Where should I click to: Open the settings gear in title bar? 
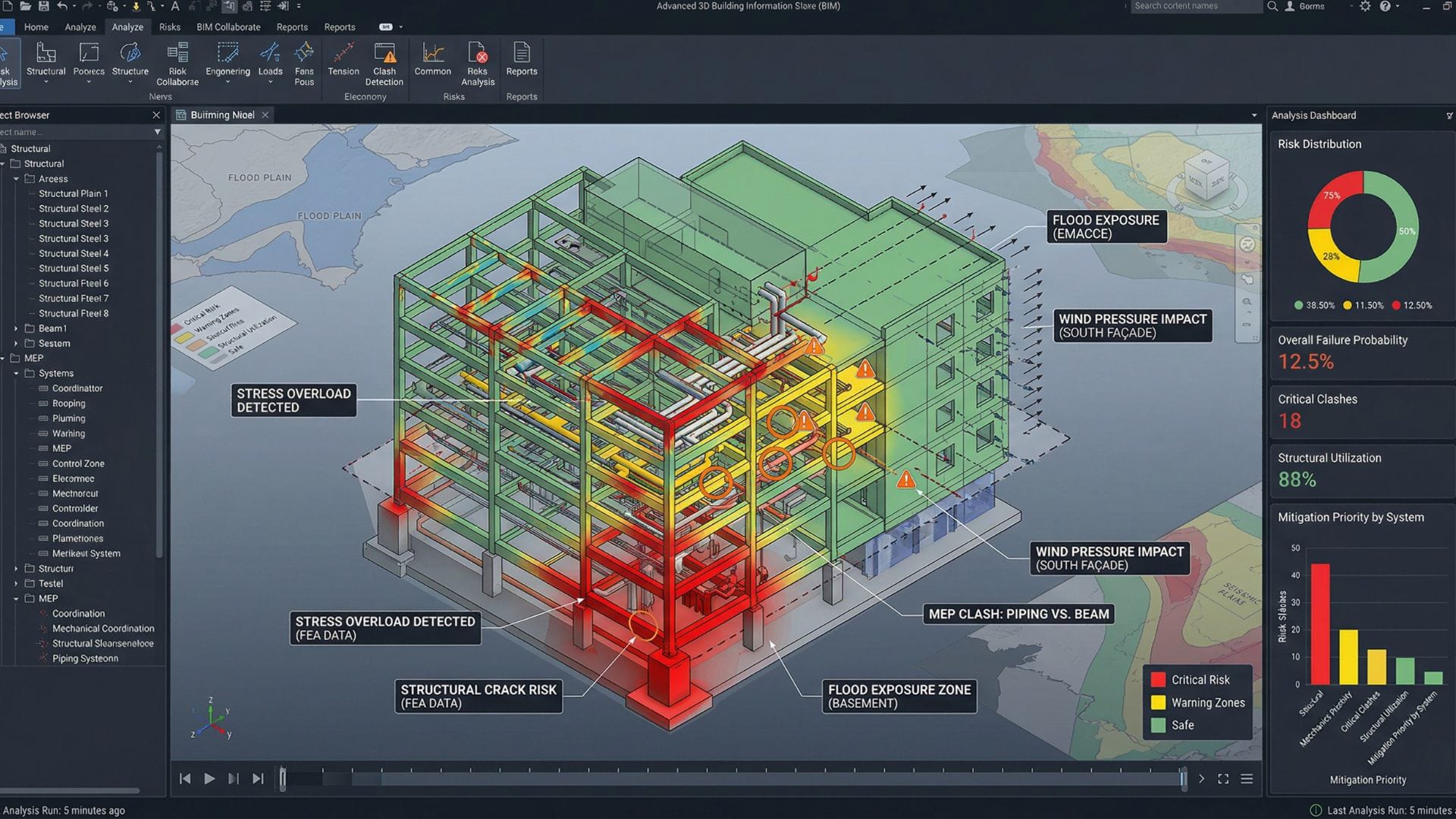tap(1365, 6)
